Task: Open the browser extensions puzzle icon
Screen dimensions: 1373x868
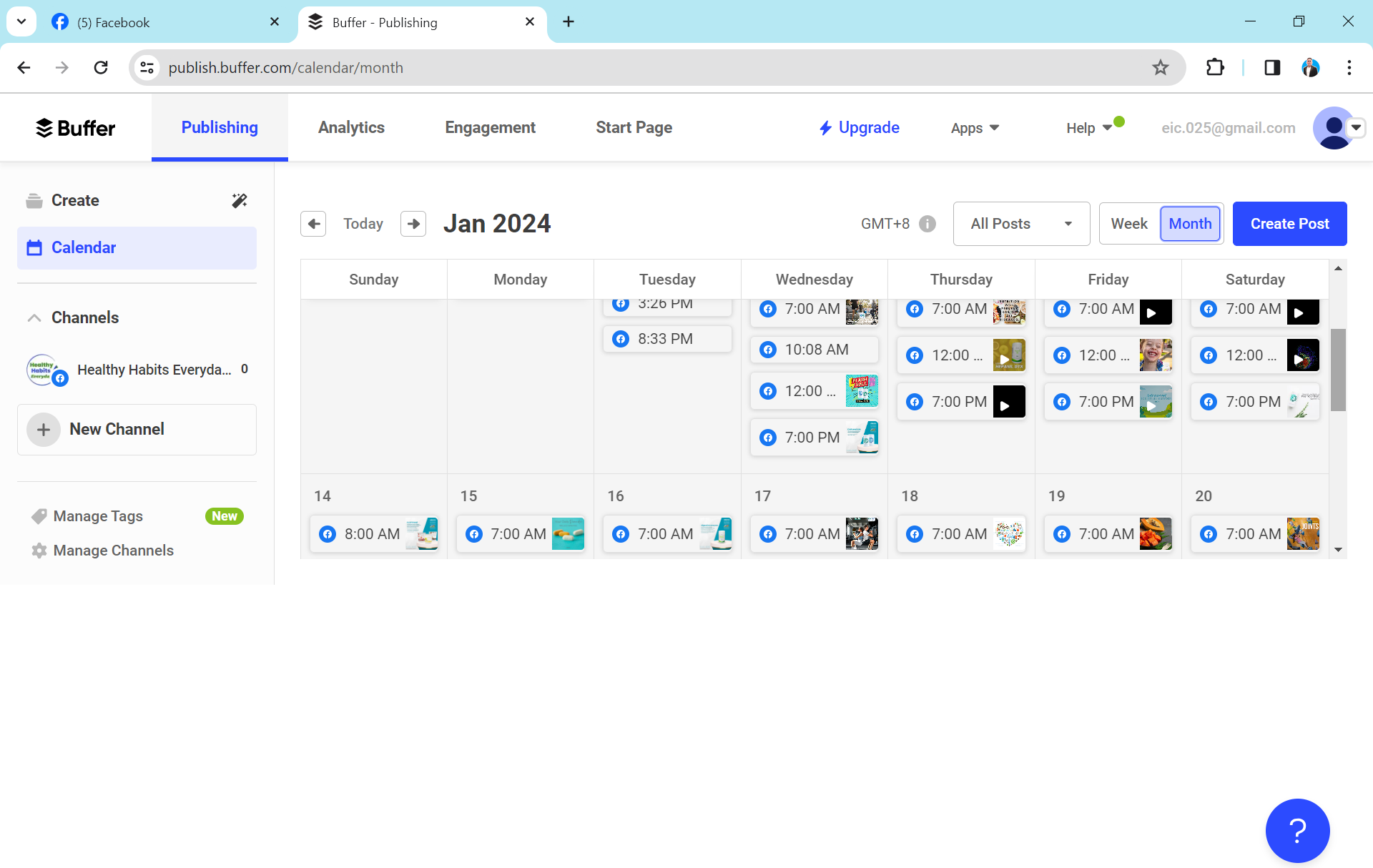Action: coord(1215,67)
